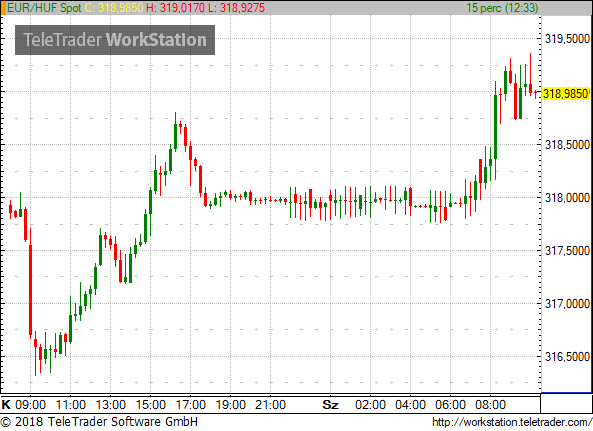
Task: Click the 08:00 time axis label
Action: (490, 405)
